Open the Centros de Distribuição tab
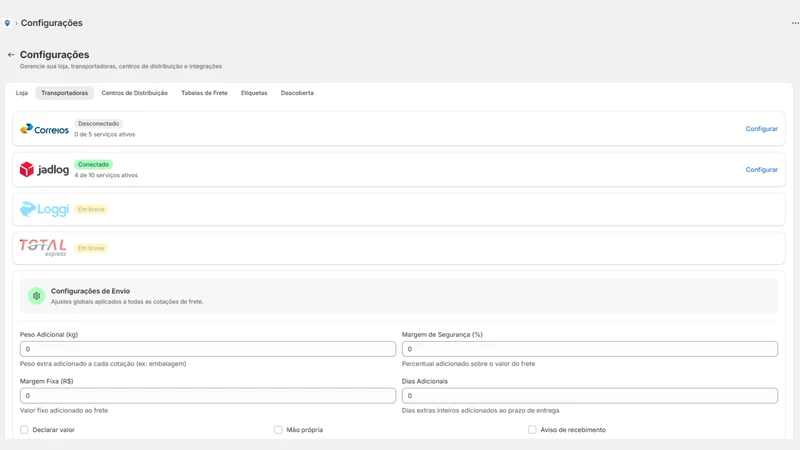Image resolution: width=800 pixels, height=450 pixels. (135, 93)
